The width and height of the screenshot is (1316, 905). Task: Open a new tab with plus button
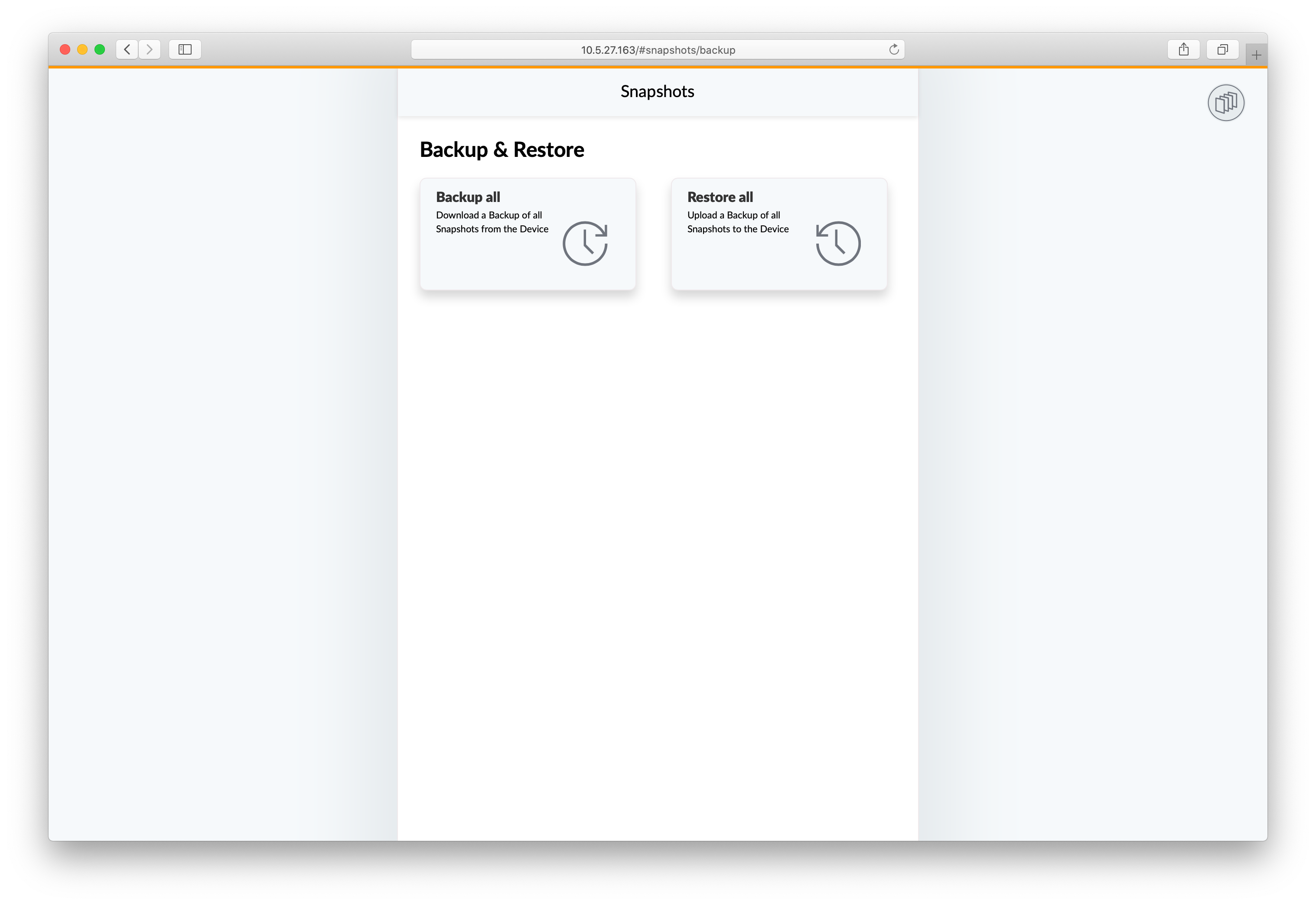click(1256, 55)
